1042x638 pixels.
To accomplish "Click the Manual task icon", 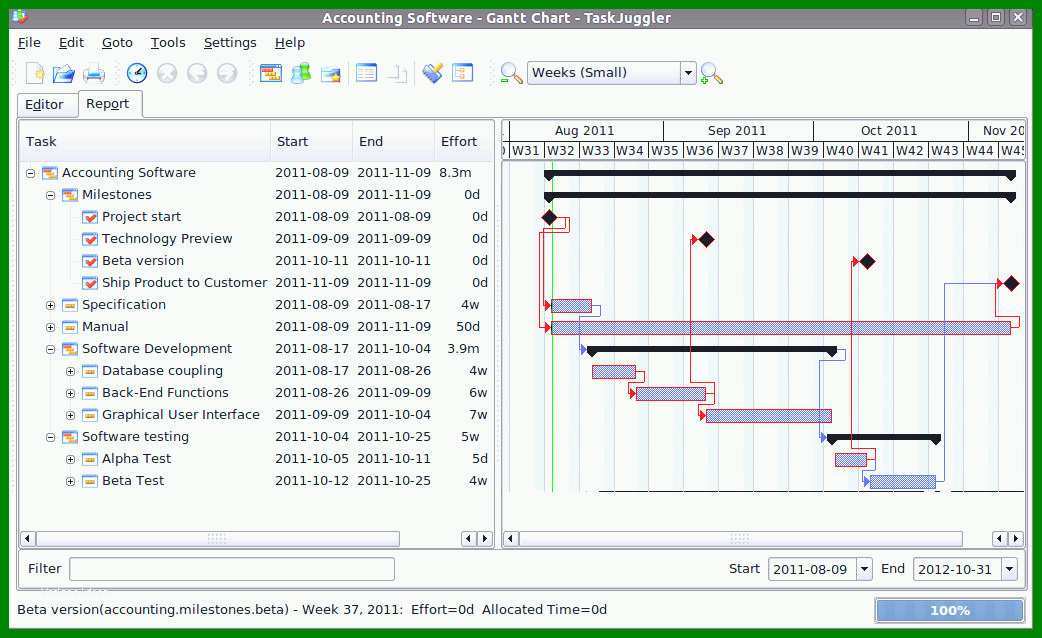I will 70,327.
